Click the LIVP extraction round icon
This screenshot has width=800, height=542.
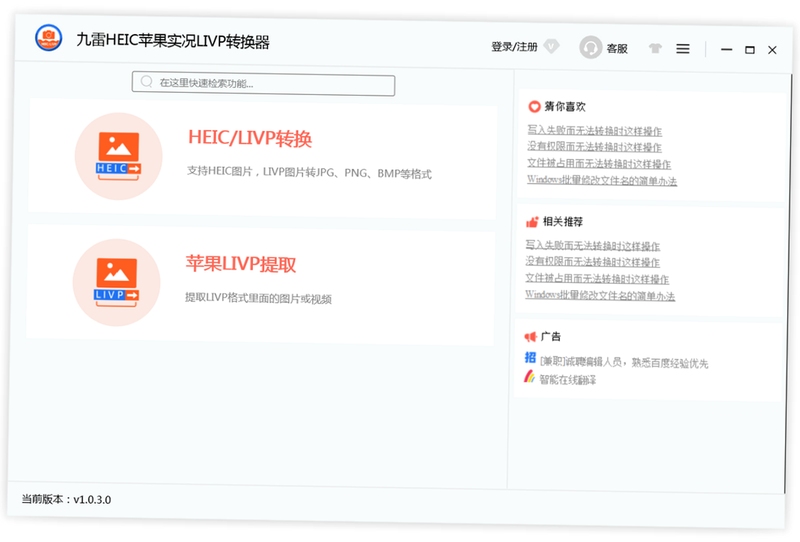[116, 282]
